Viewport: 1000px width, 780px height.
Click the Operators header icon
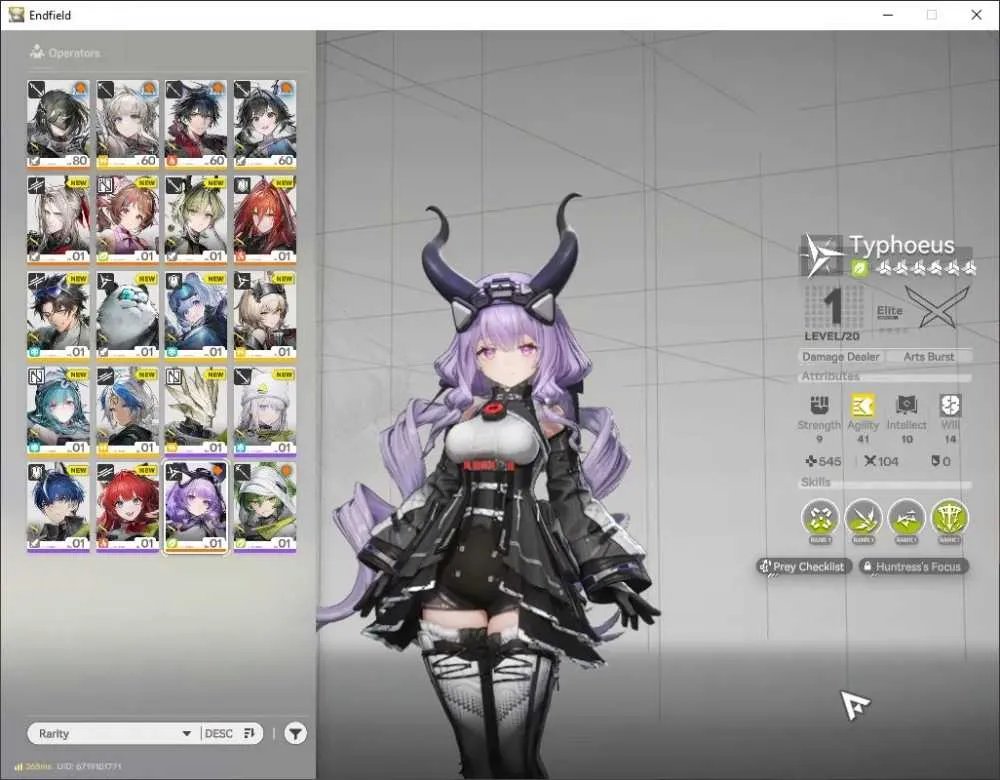point(37,52)
